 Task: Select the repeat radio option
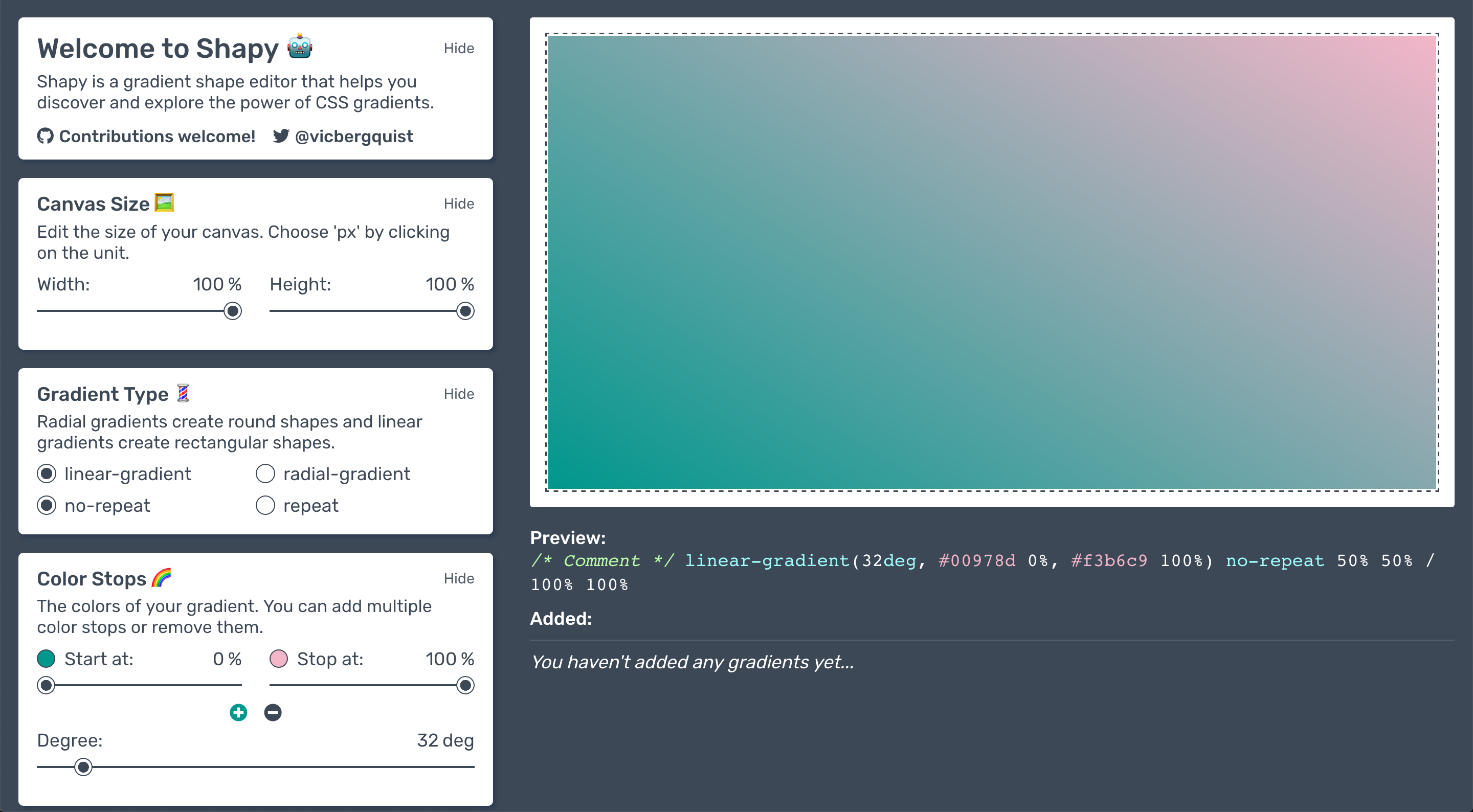[265, 506]
